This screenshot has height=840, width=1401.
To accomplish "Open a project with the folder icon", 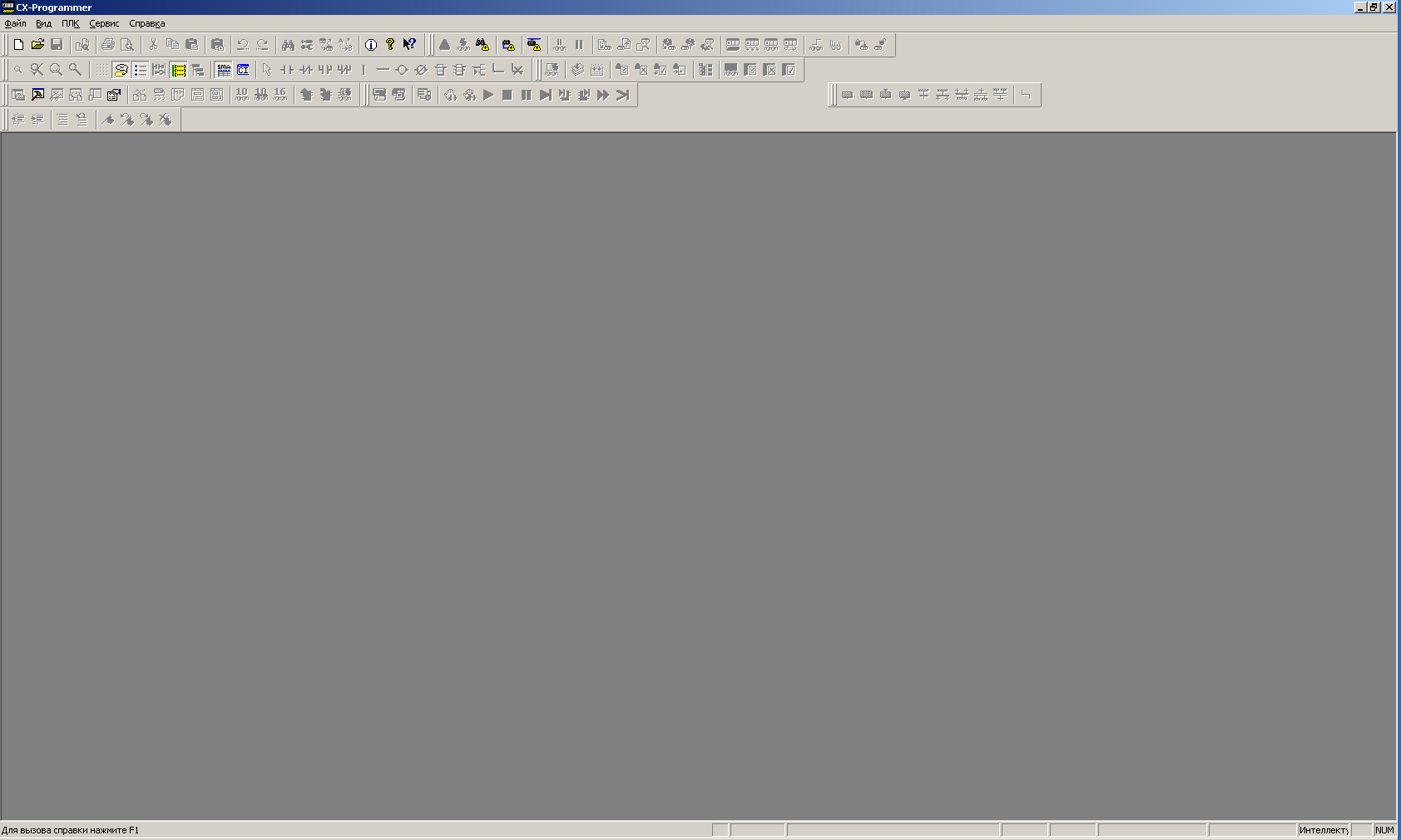I will [x=37, y=45].
